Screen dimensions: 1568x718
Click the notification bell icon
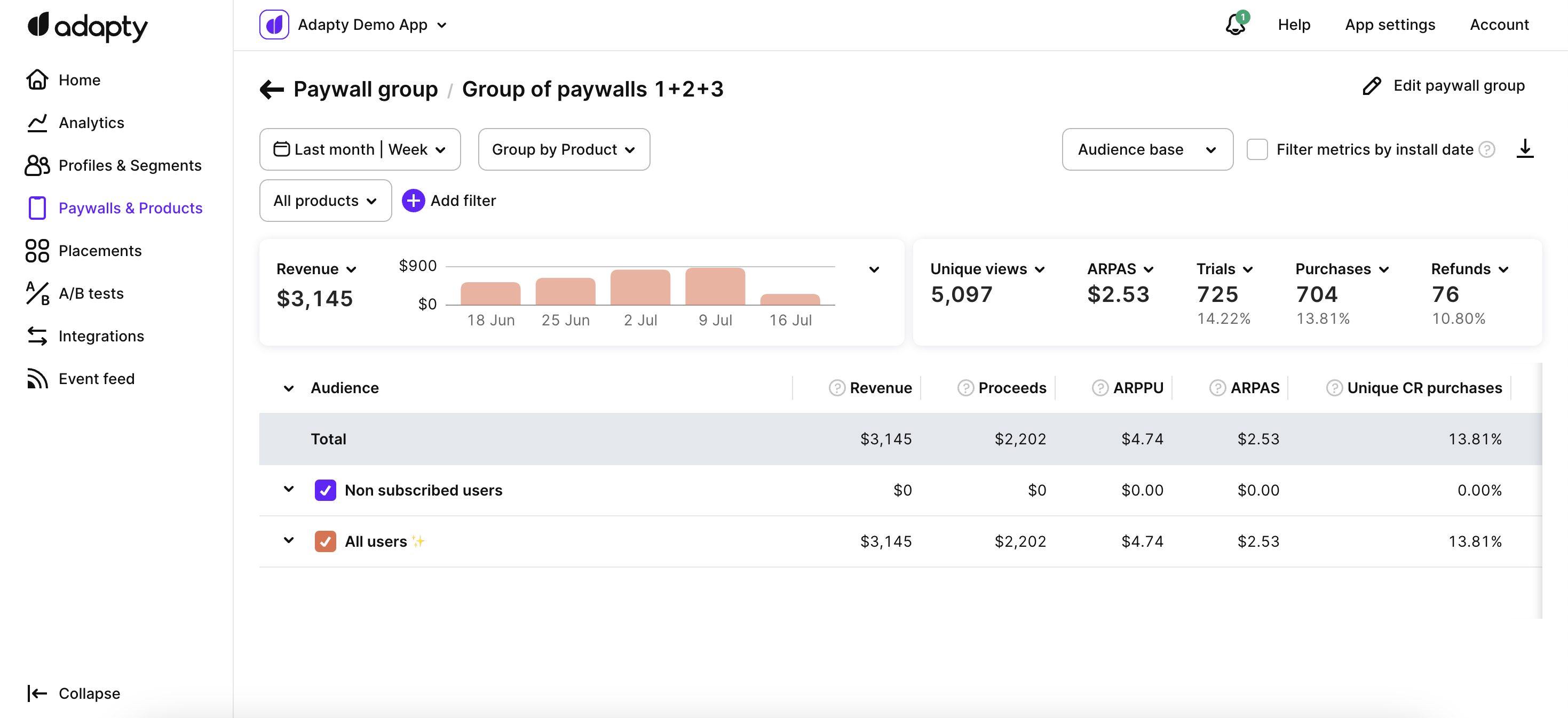tap(1235, 25)
